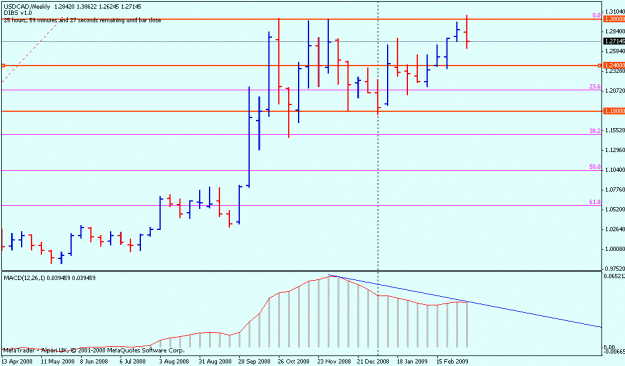Select left handle square of 1.2400 line

tap(3, 65)
